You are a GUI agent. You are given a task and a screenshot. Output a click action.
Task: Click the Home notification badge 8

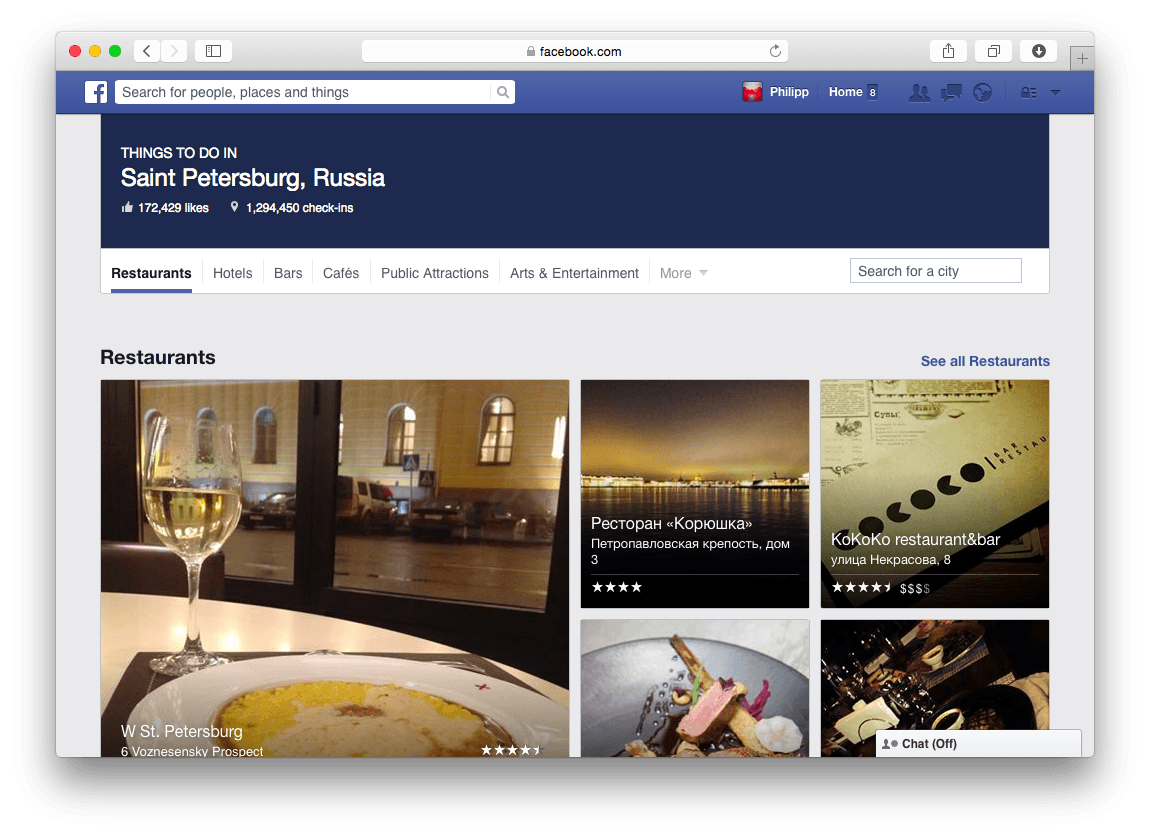click(872, 92)
